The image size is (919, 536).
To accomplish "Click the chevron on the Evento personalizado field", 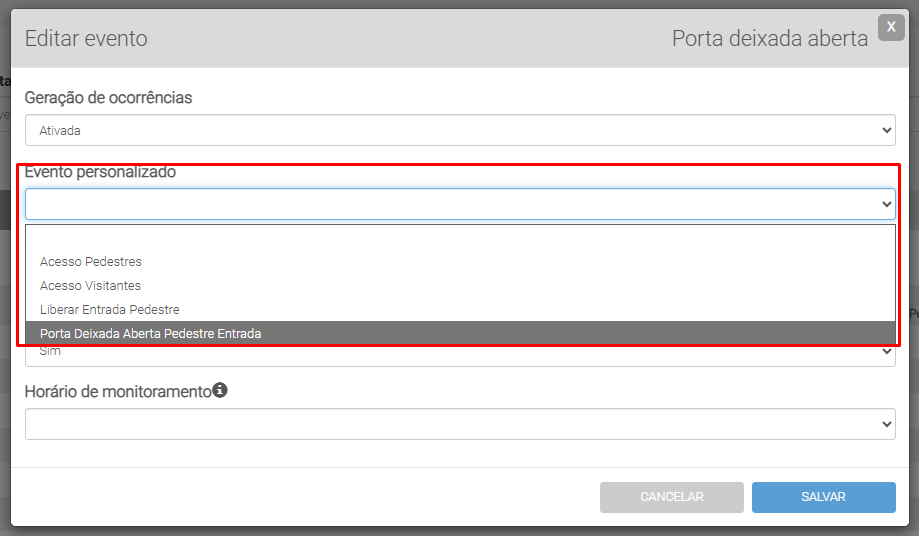I will [x=887, y=204].
